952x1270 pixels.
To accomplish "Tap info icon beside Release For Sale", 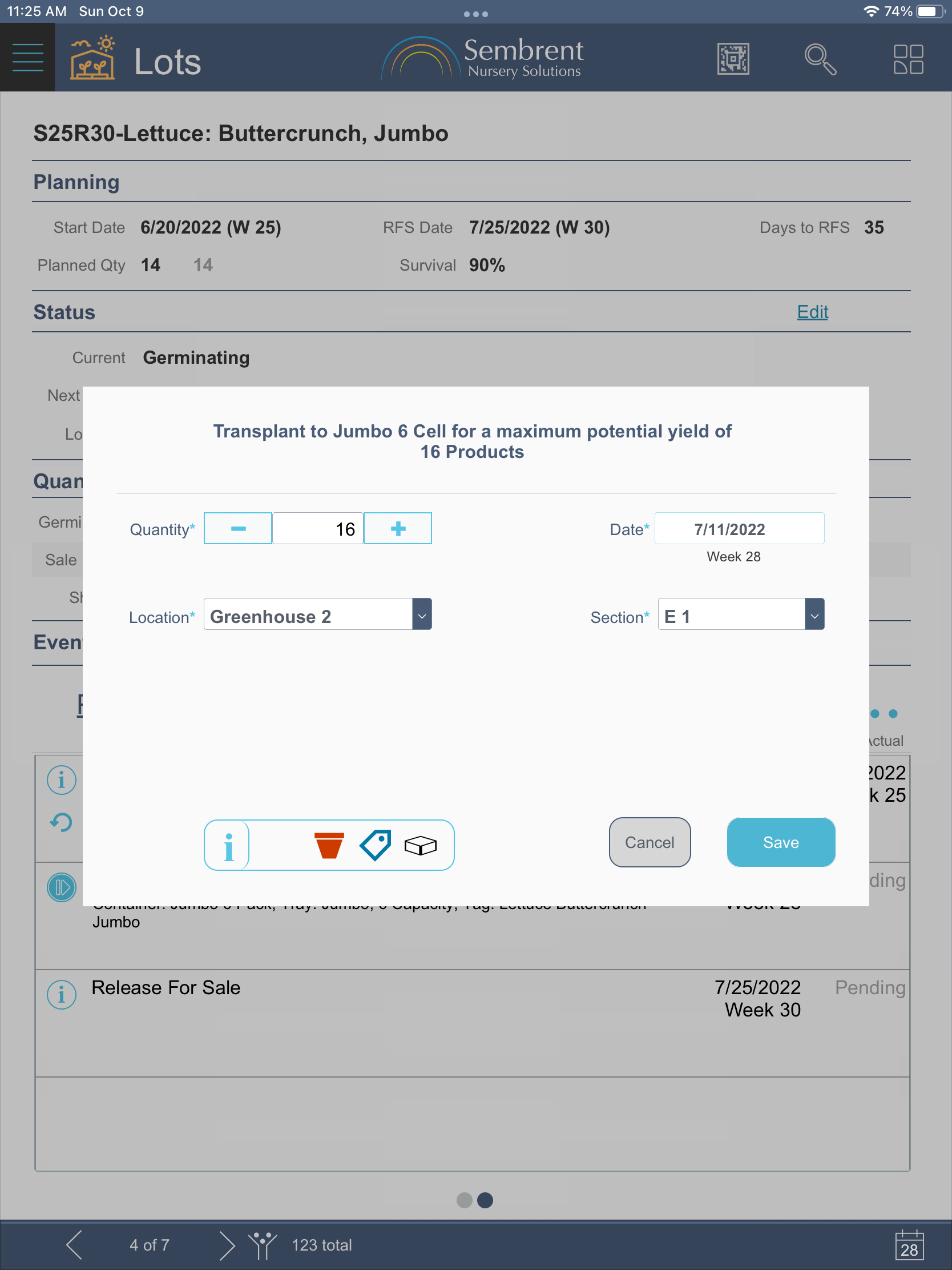I will (62, 994).
